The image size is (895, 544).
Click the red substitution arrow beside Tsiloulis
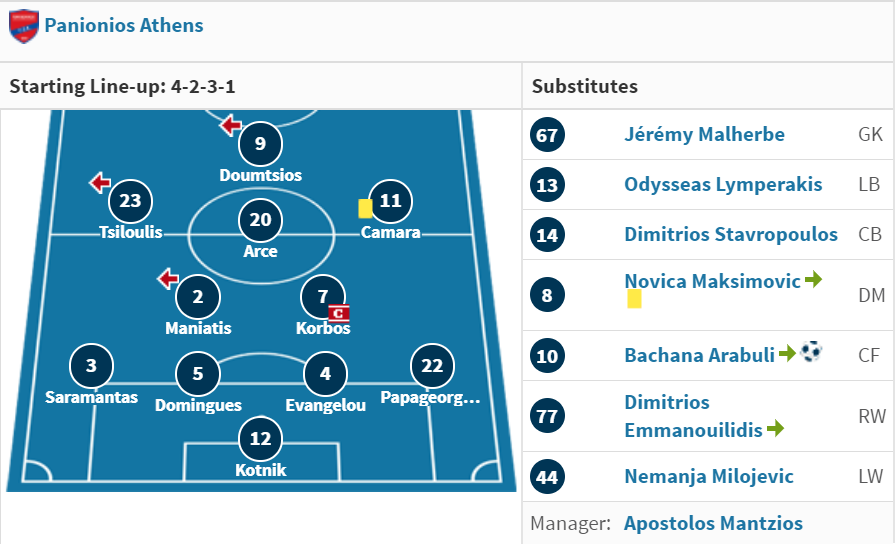[x=100, y=183]
